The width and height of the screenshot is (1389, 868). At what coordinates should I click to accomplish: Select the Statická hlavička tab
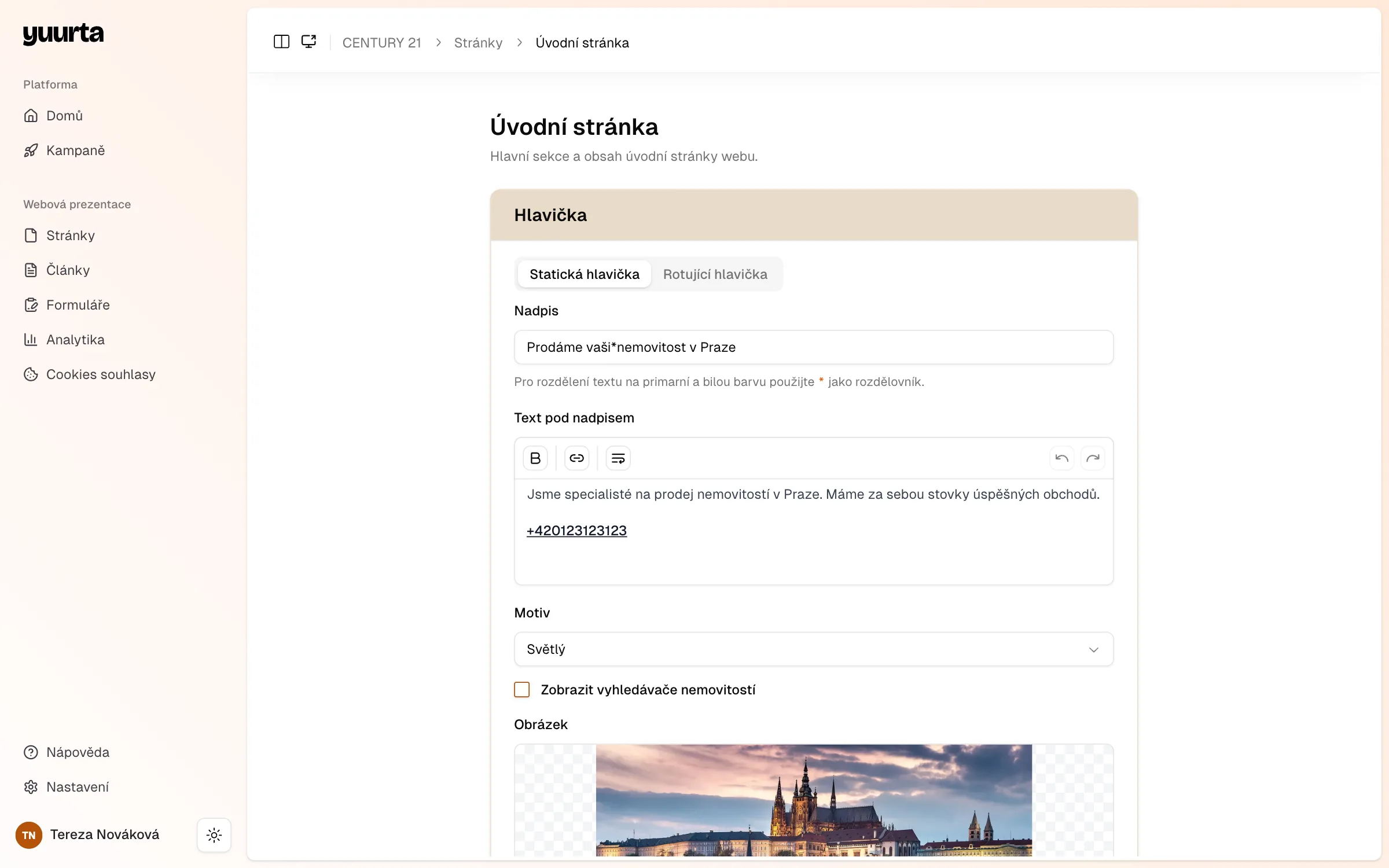point(585,274)
